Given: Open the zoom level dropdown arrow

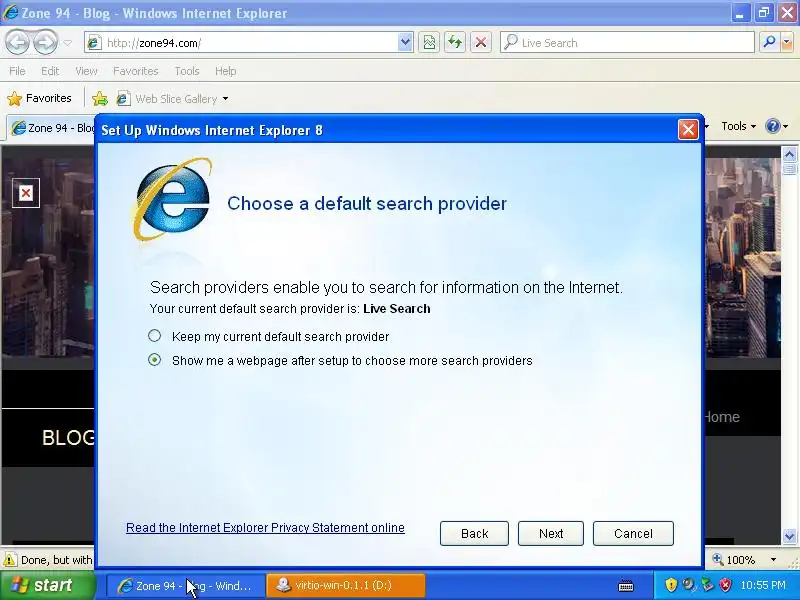Looking at the screenshot, I should [x=773, y=560].
